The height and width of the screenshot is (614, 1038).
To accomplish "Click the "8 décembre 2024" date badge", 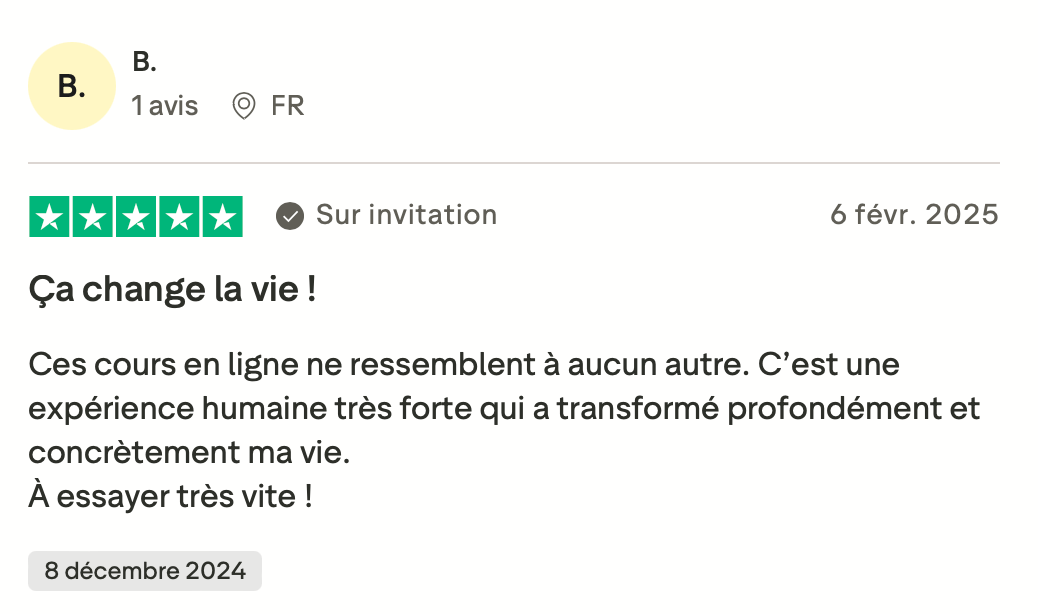I will (x=145, y=571).
